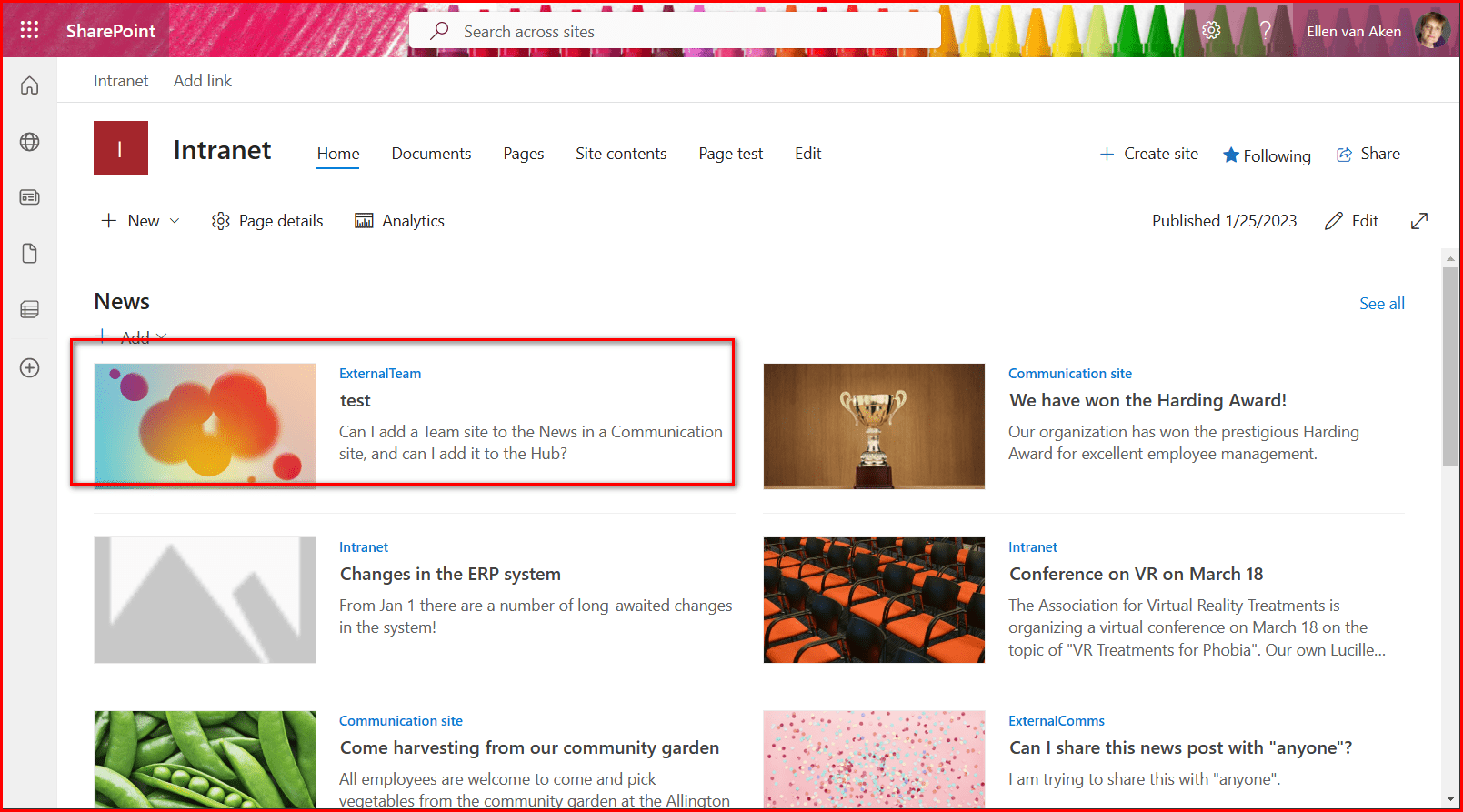Open My news icon in app bar
The width and height of the screenshot is (1463, 812).
[x=30, y=197]
